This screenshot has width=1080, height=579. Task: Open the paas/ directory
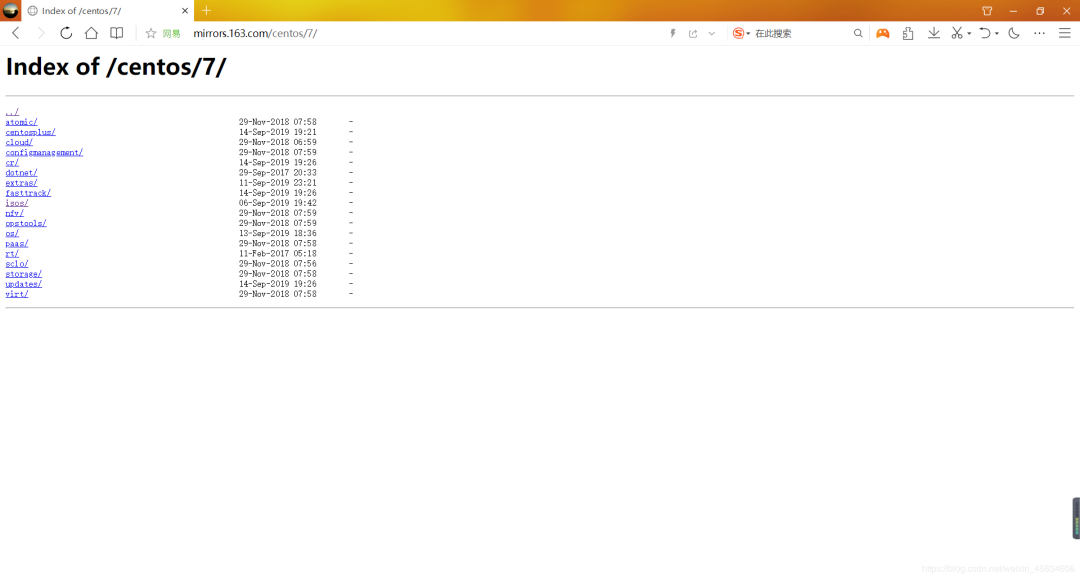pos(17,243)
